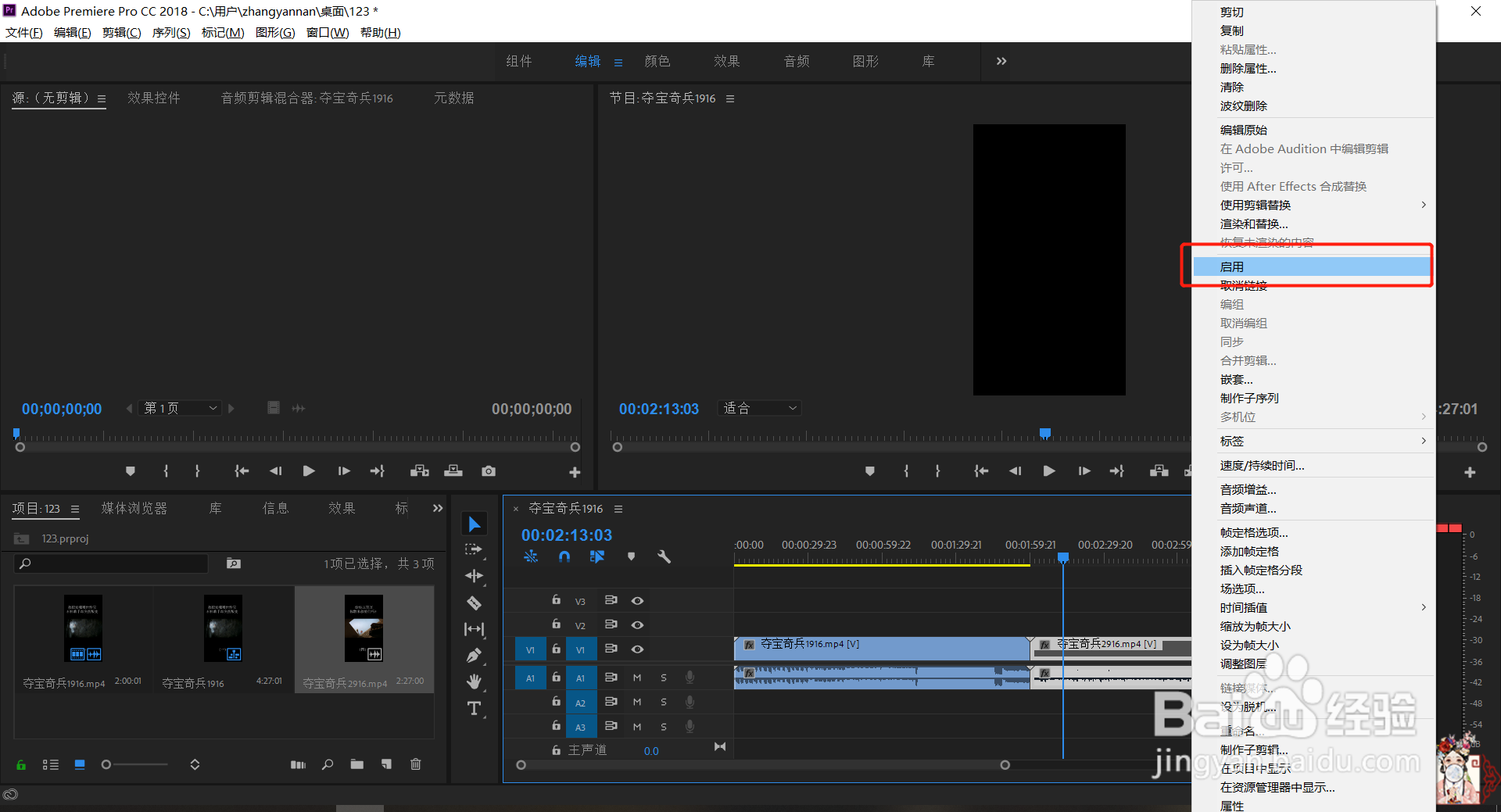The width and height of the screenshot is (1501, 812).
Task: Mute audio track A3
Action: [637, 727]
